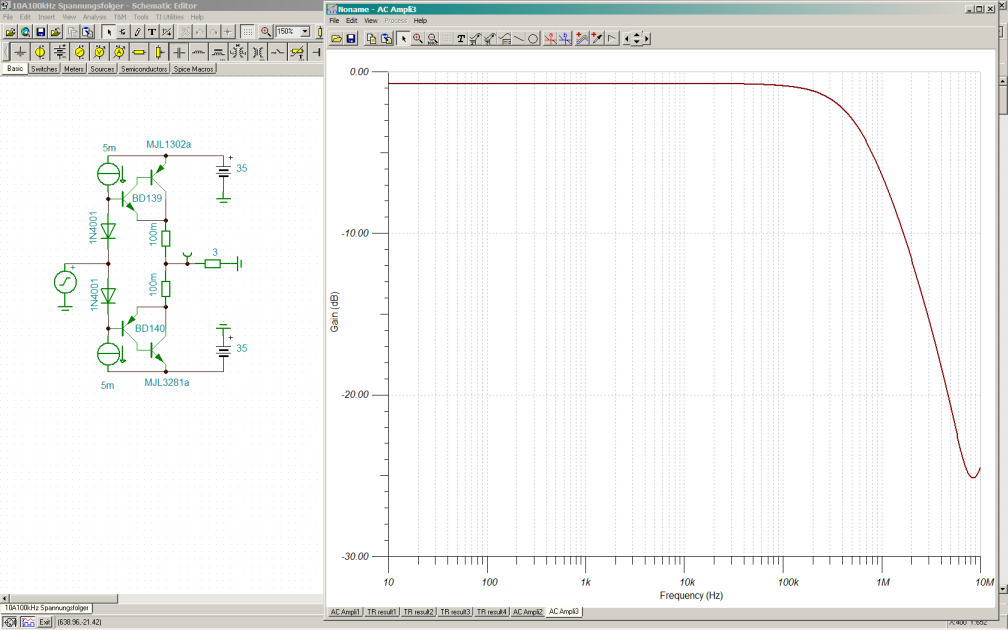
Task: Open the Analysis menu
Action: [x=94, y=17]
